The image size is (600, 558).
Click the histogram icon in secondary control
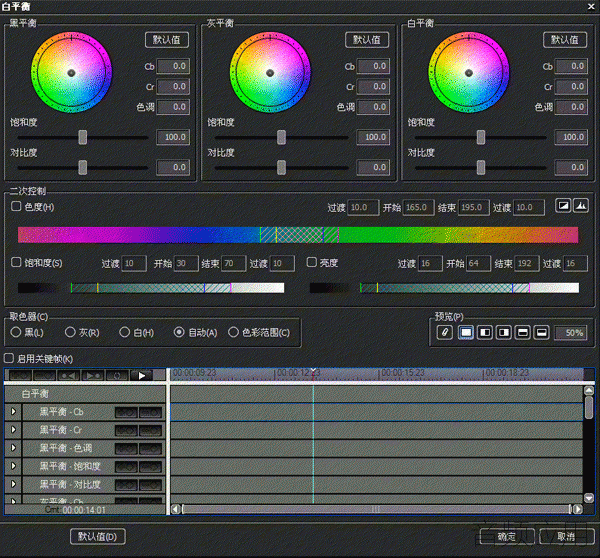[581, 206]
